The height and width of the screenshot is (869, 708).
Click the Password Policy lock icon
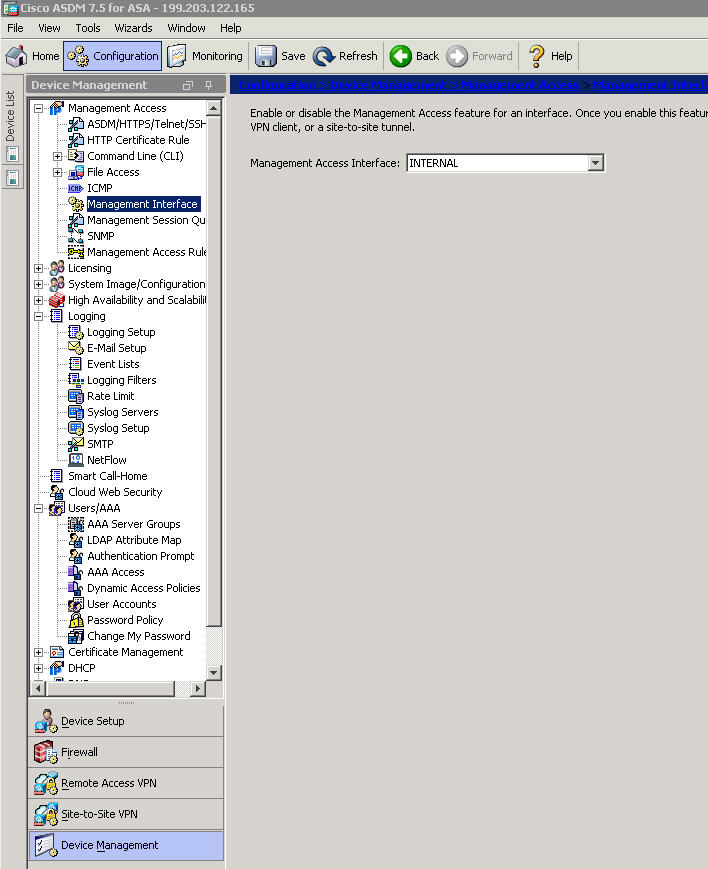pos(75,620)
